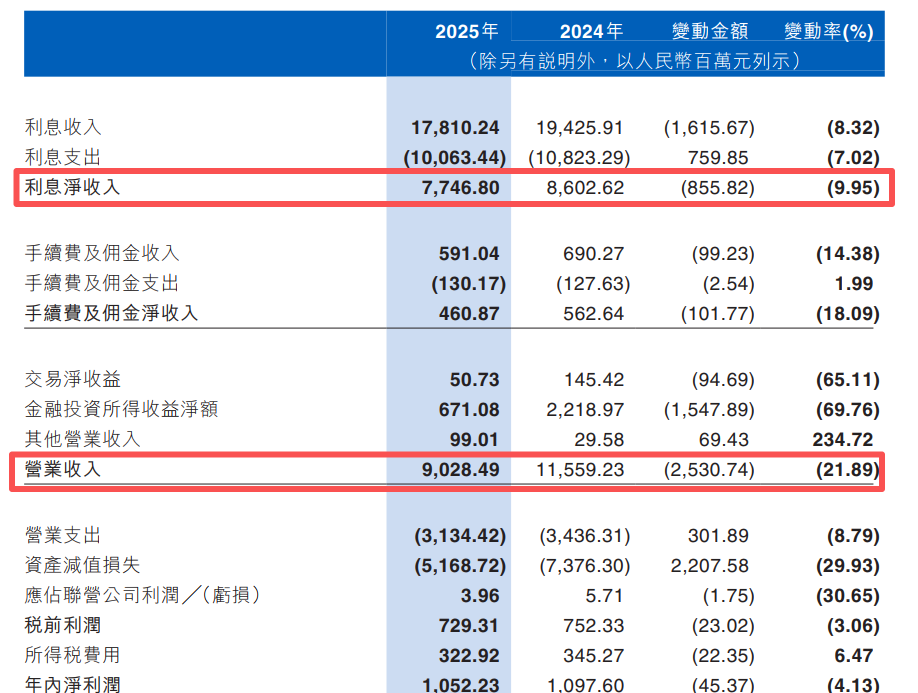The height and width of the screenshot is (693, 918).
Task: Select the 營業收入 row label
Action: pos(63,469)
